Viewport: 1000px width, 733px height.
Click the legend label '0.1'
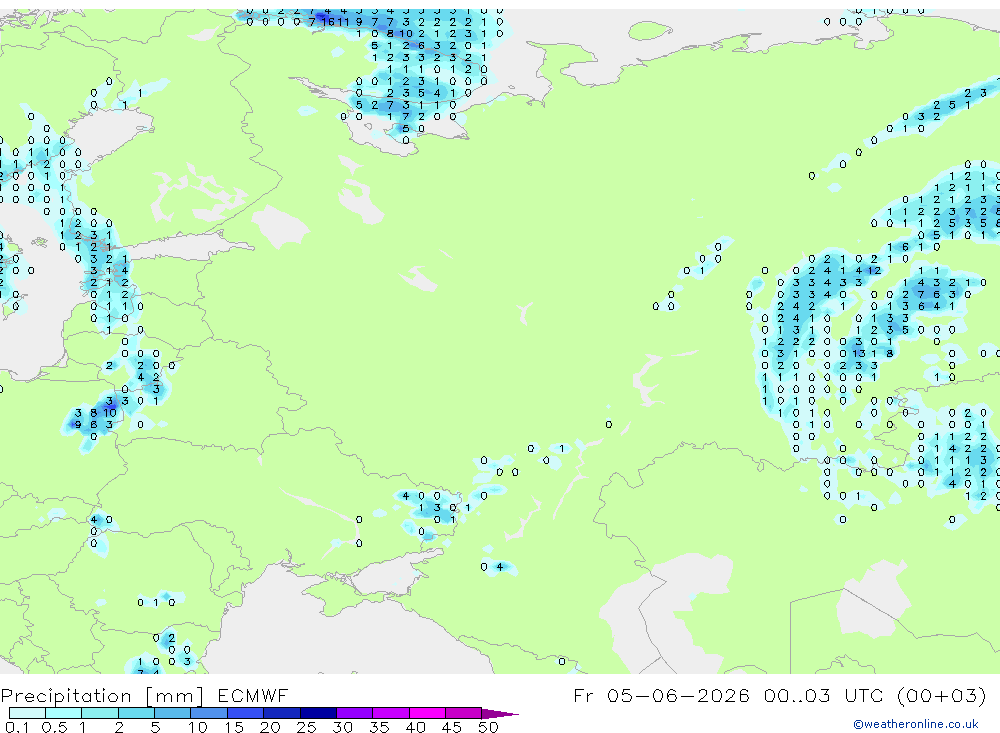pyautogui.click(x=17, y=727)
